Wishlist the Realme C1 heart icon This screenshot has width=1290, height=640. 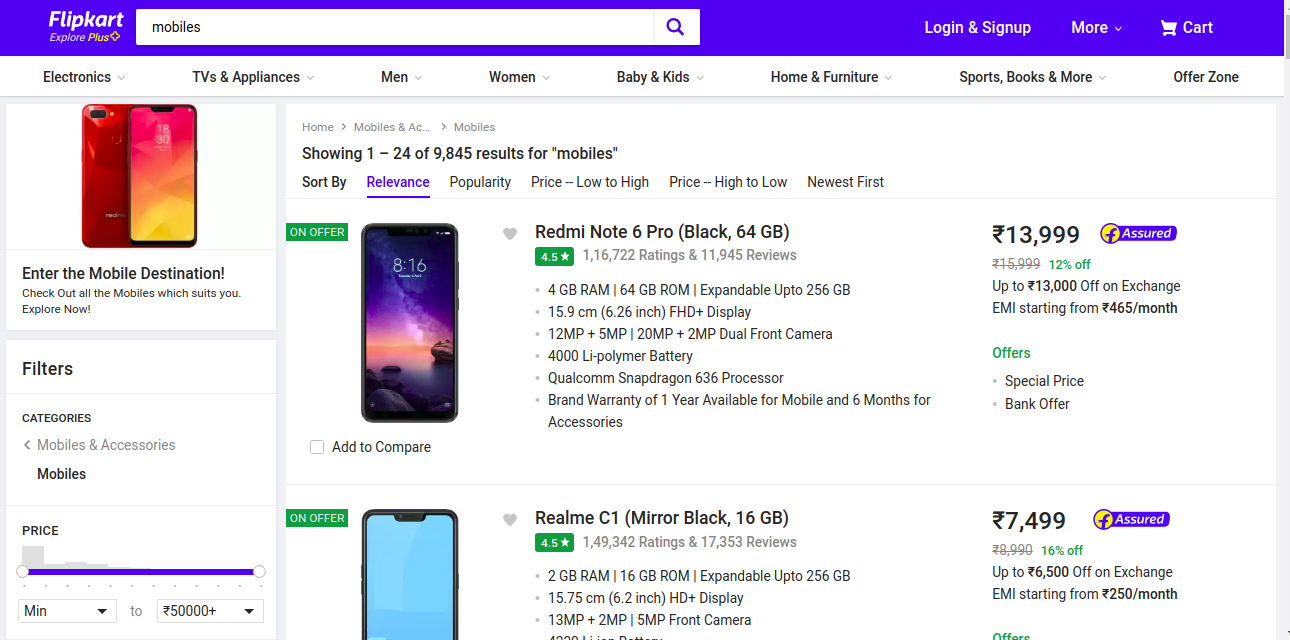510,519
